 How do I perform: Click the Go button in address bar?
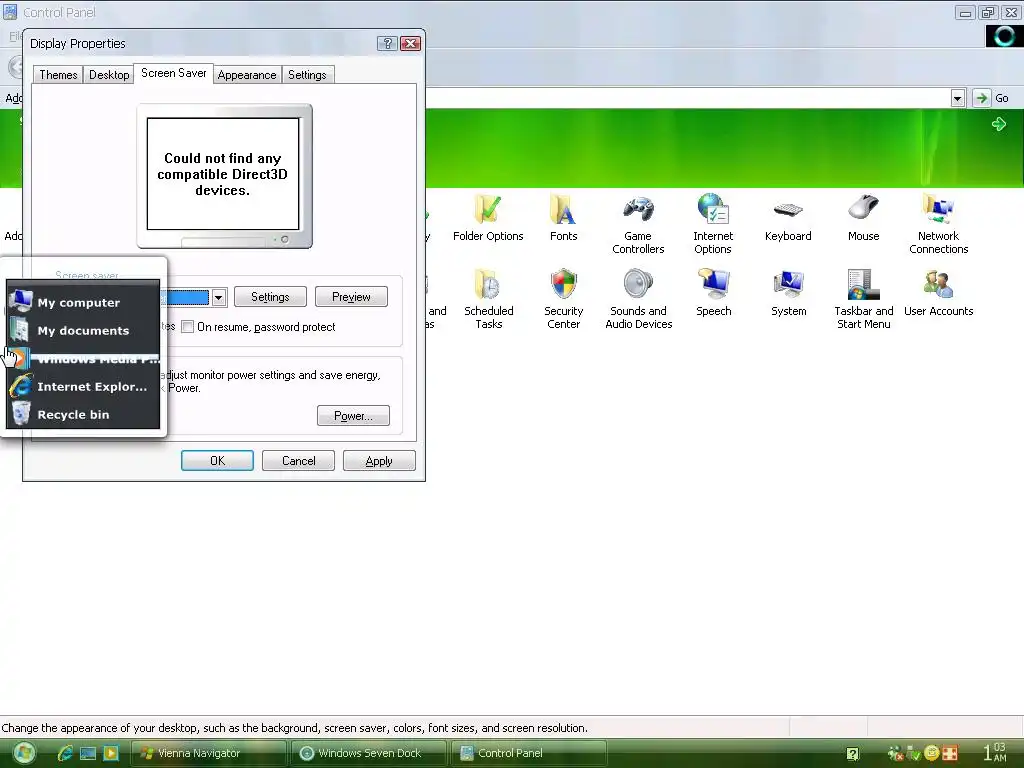[991, 98]
